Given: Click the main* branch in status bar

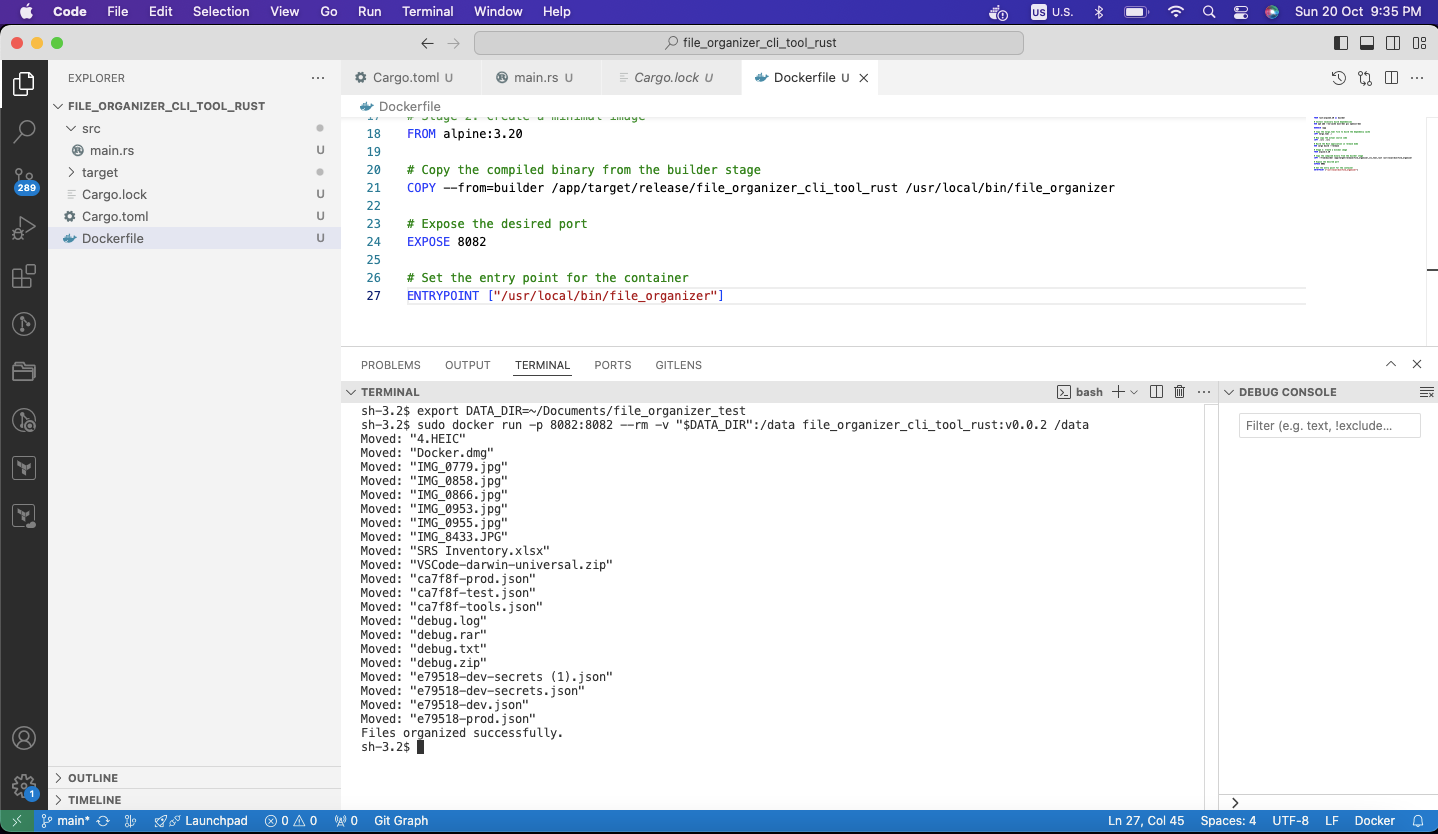Looking at the screenshot, I should [x=65, y=821].
